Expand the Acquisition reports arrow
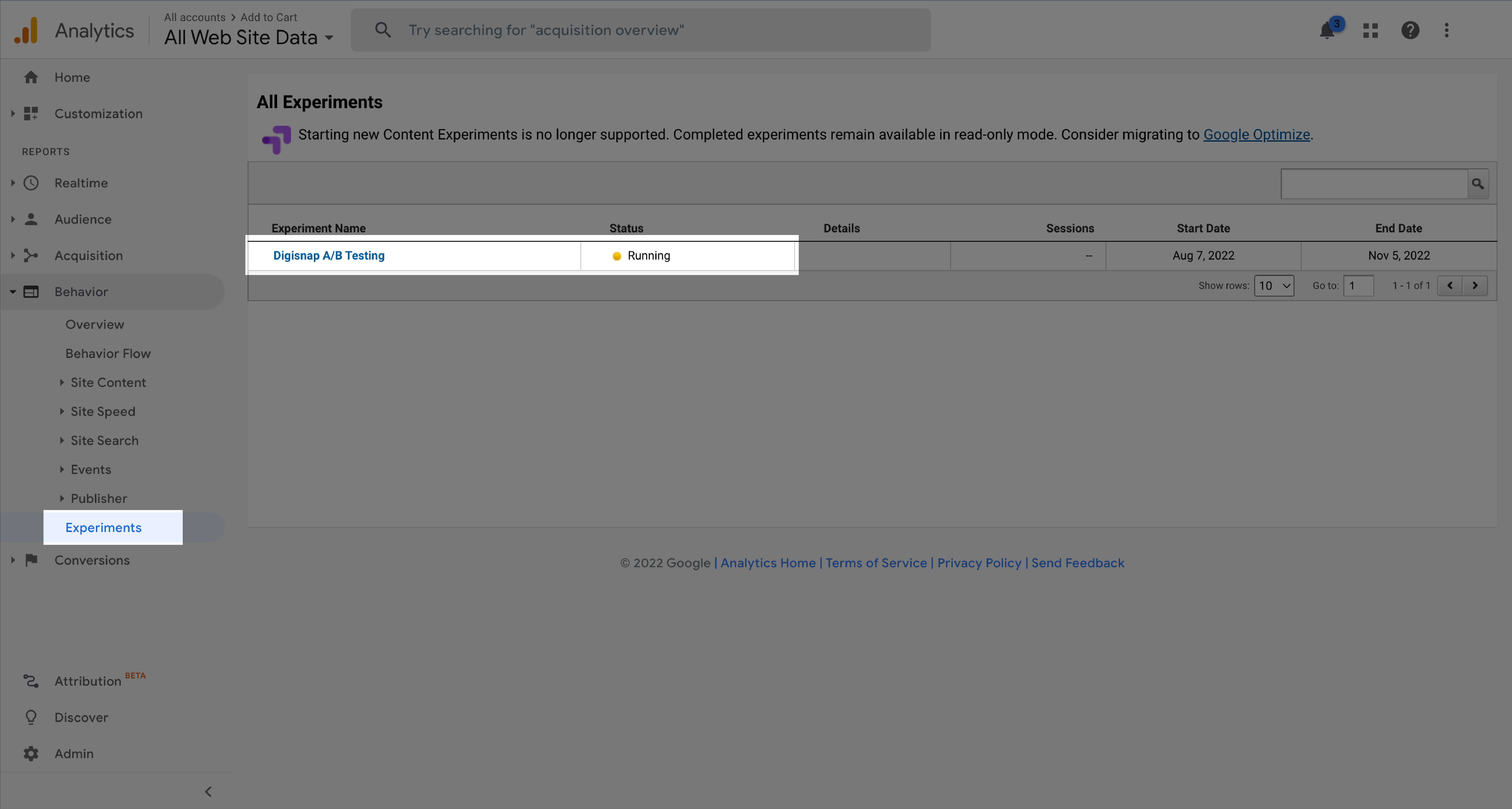The width and height of the screenshot is (1512, 809). pyautogui.click(x=13, y=255)
